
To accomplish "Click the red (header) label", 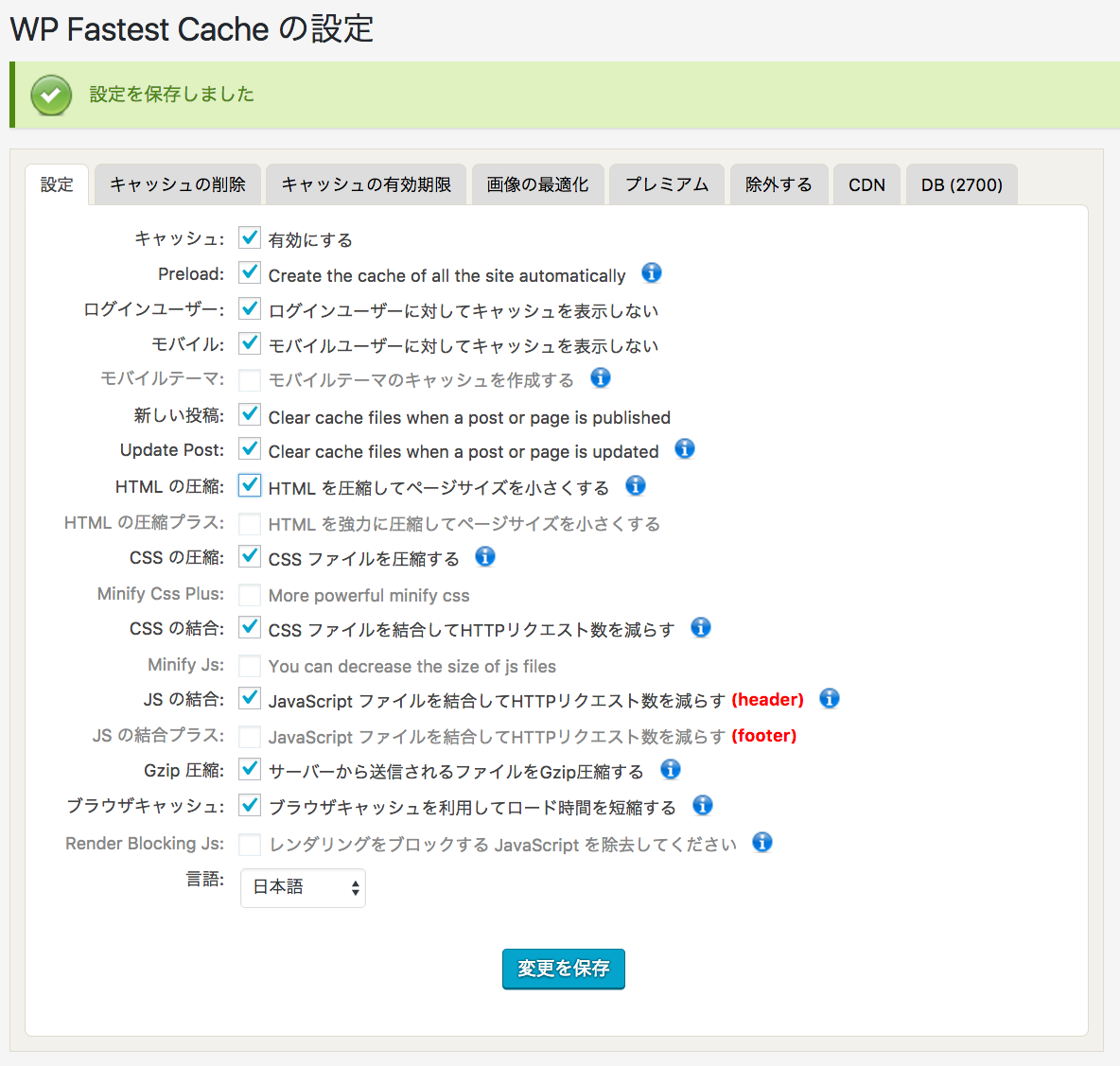I will point(767,700).
